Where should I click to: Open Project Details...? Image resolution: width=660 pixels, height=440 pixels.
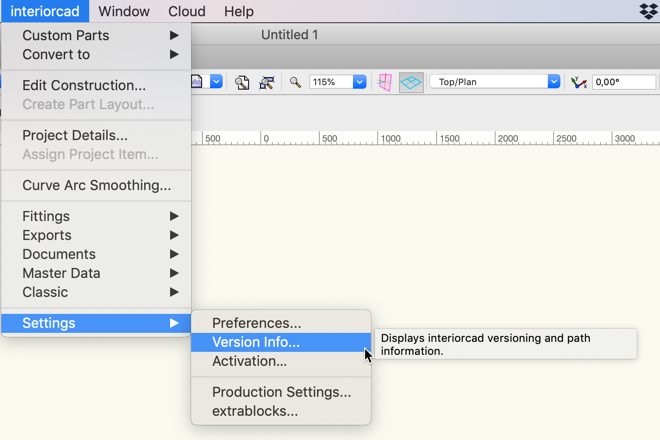click(96, 135)
